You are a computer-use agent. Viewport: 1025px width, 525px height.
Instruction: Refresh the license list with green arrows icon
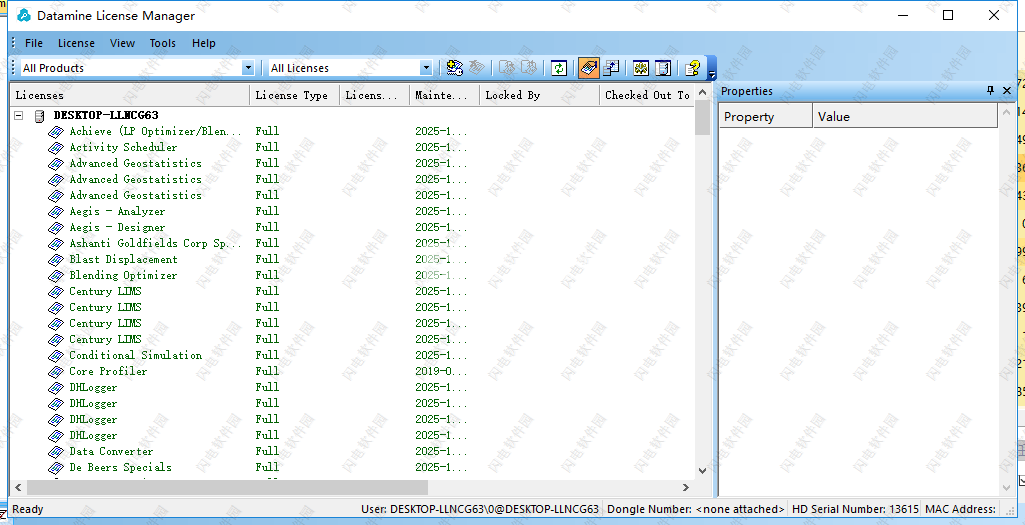559,67
